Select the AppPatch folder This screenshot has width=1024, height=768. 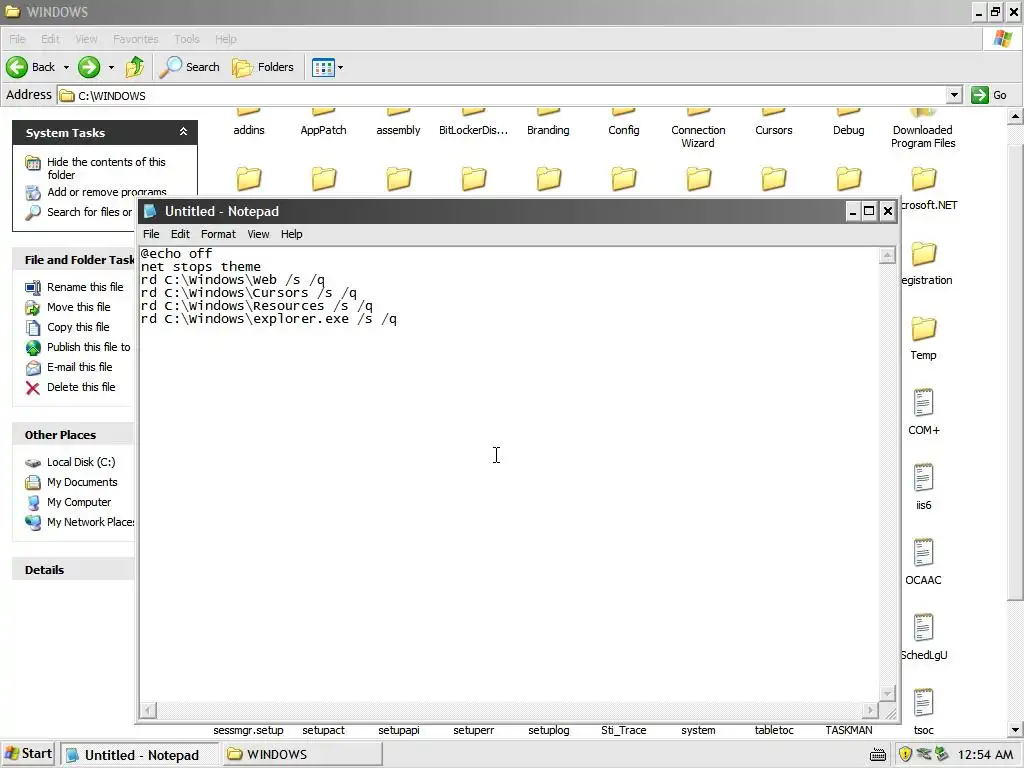[x=323, y=123]
